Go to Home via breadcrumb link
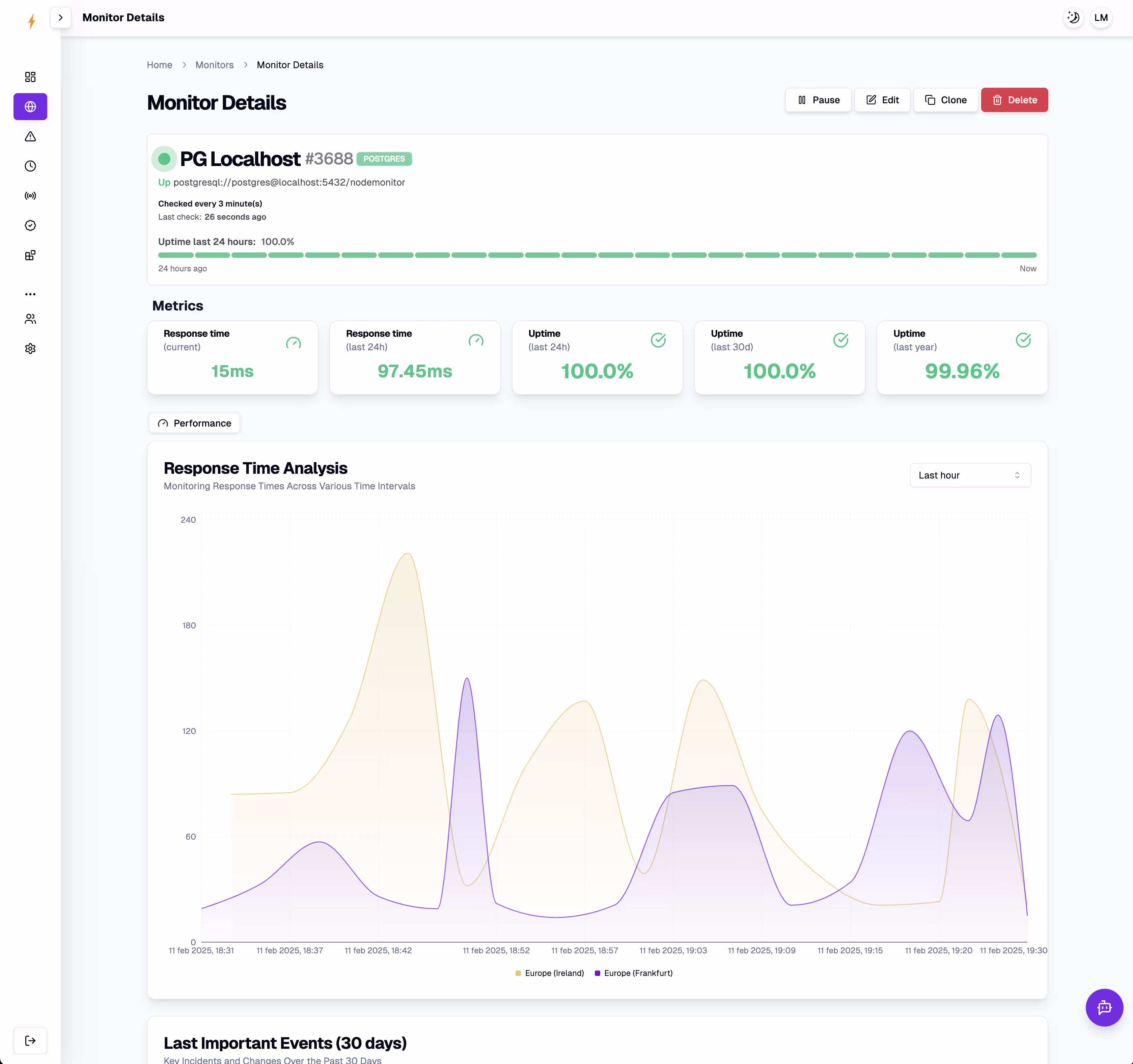 [x=159, y=64]
